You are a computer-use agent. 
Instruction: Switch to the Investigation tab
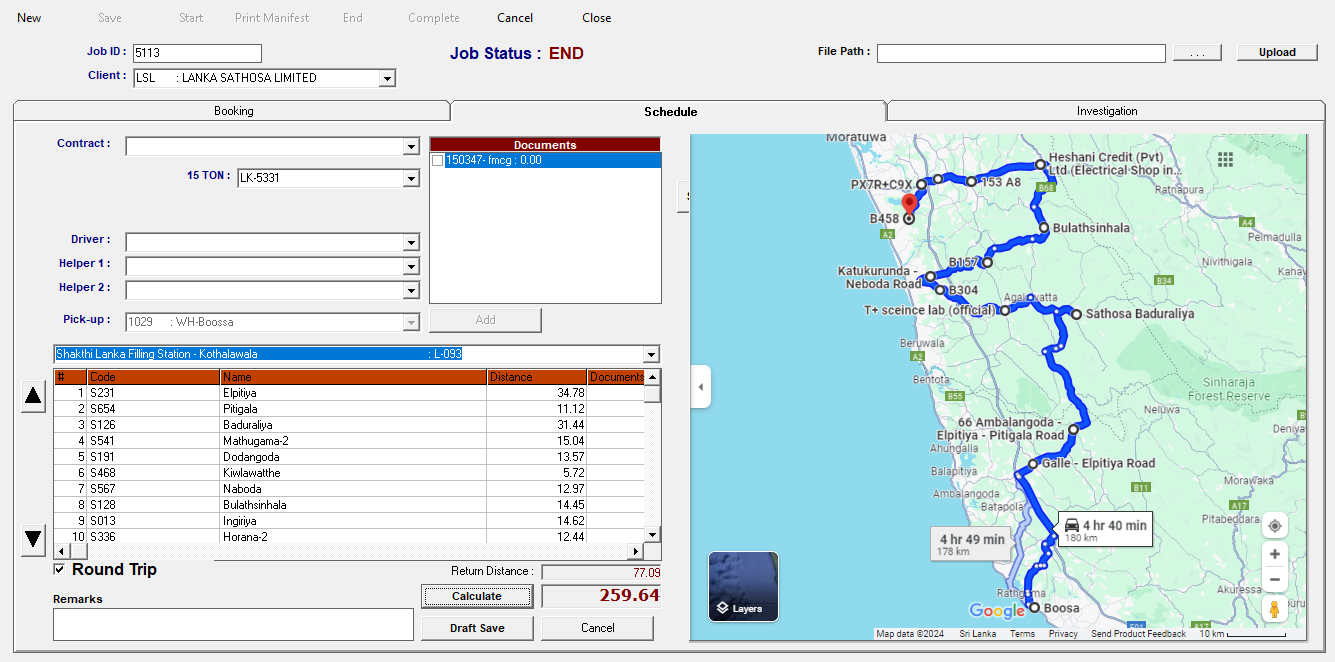(x=1107, y=111)
